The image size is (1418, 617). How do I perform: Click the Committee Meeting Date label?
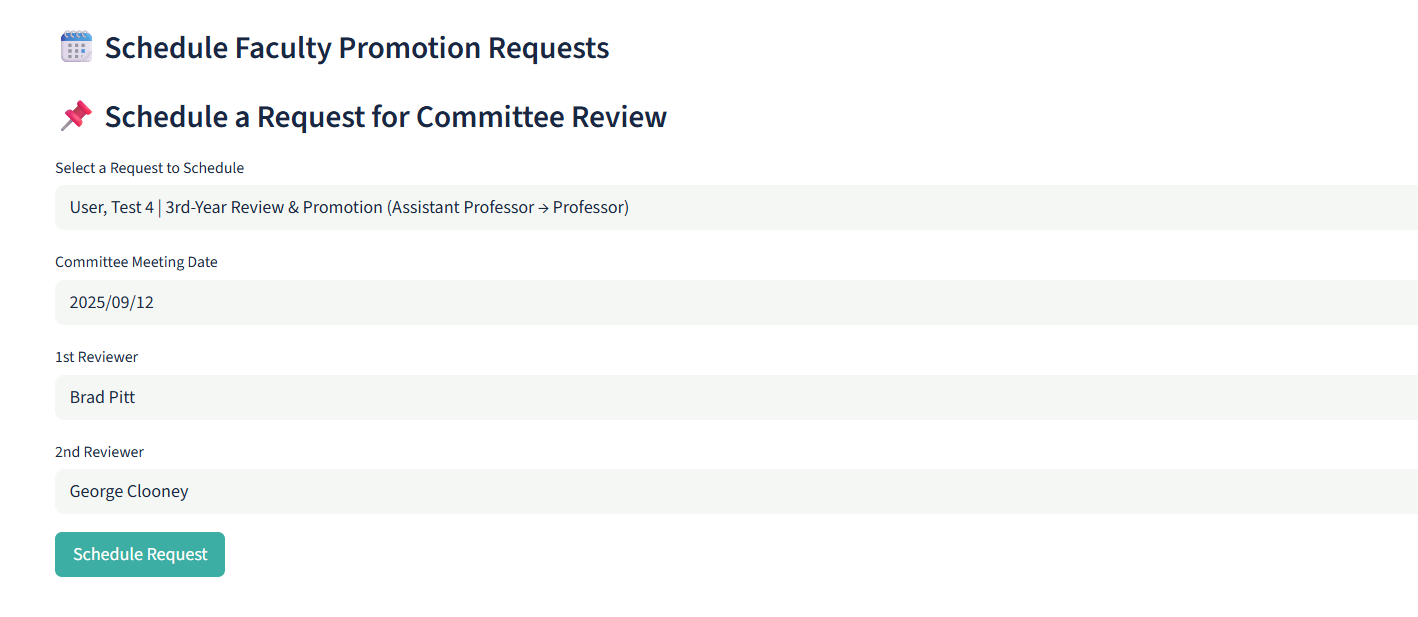[136, 261]
